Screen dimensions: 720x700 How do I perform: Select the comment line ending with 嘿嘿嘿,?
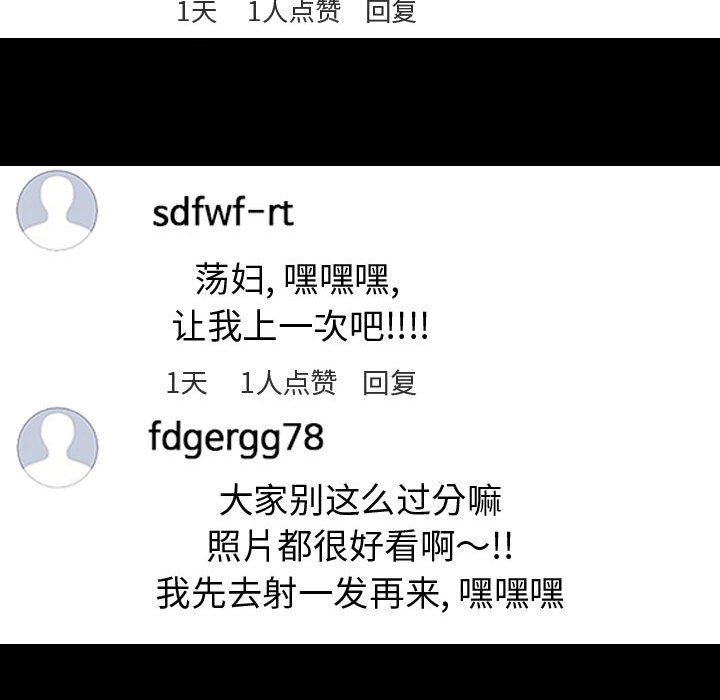point(297,279)
